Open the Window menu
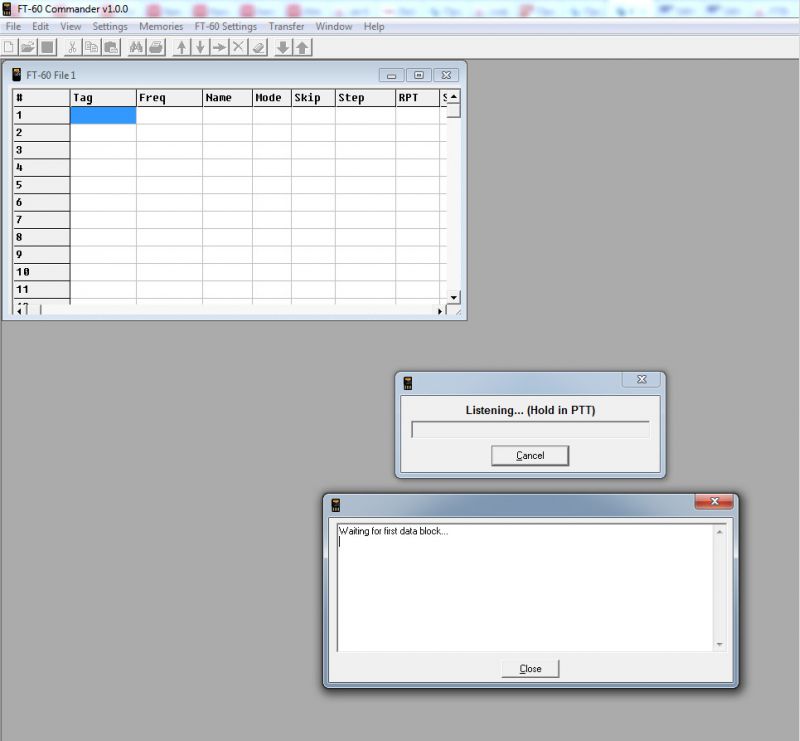Screen dimensions: 800x741 click(x=334, y=27)
